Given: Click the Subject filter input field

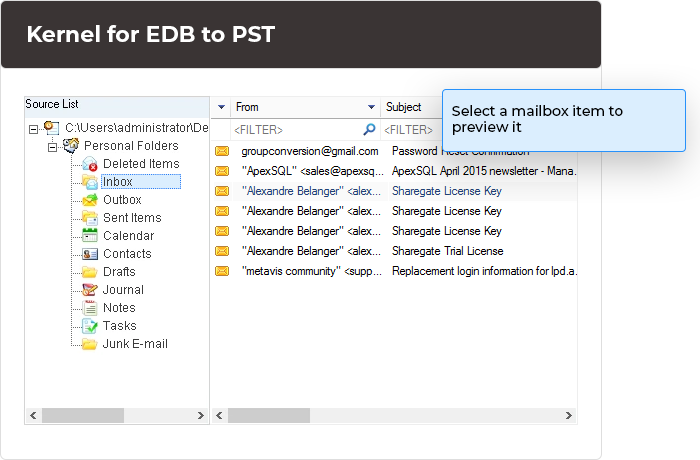Looking at the screenshot, I should click(x=411, y=130).
